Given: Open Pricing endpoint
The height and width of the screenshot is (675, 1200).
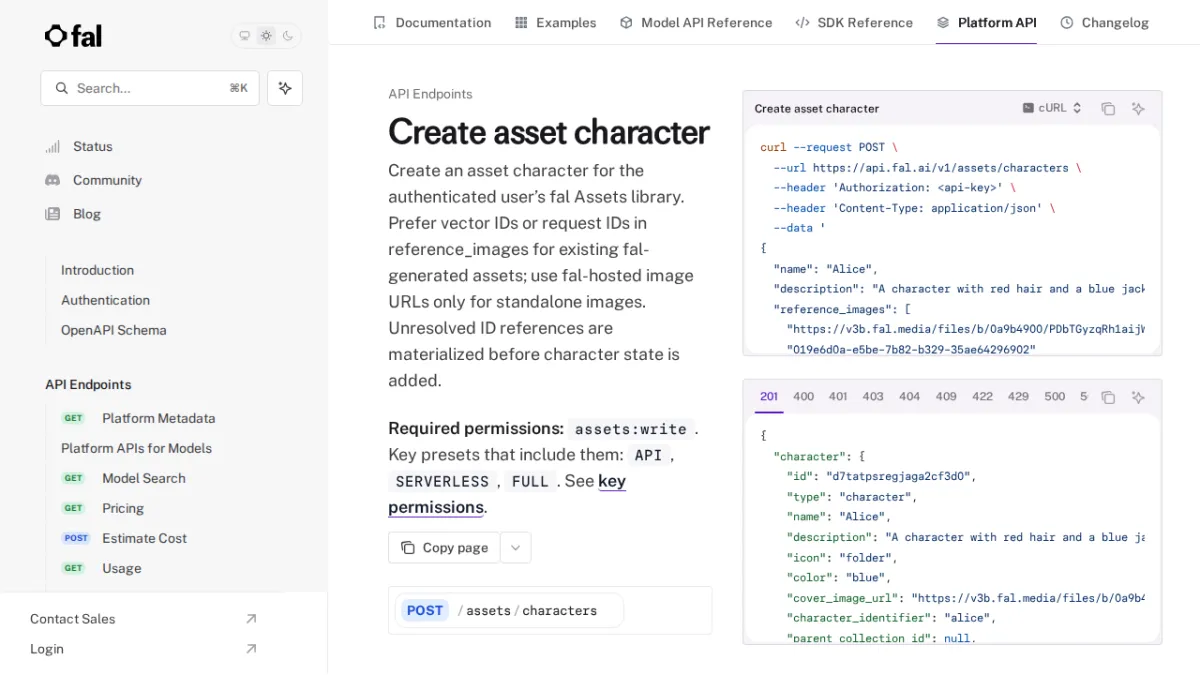Looking at the screenshot, I should pyautogui.click(x=104, y=508).
